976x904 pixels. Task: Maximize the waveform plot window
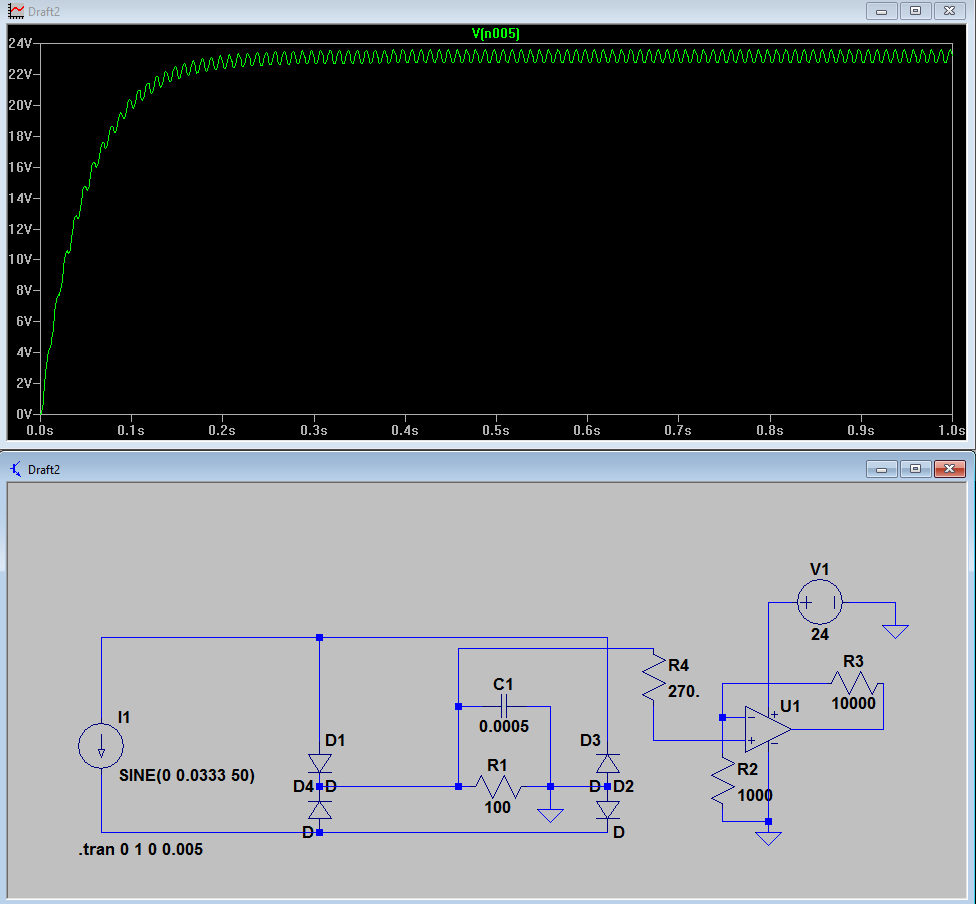(x=915, y=11)
